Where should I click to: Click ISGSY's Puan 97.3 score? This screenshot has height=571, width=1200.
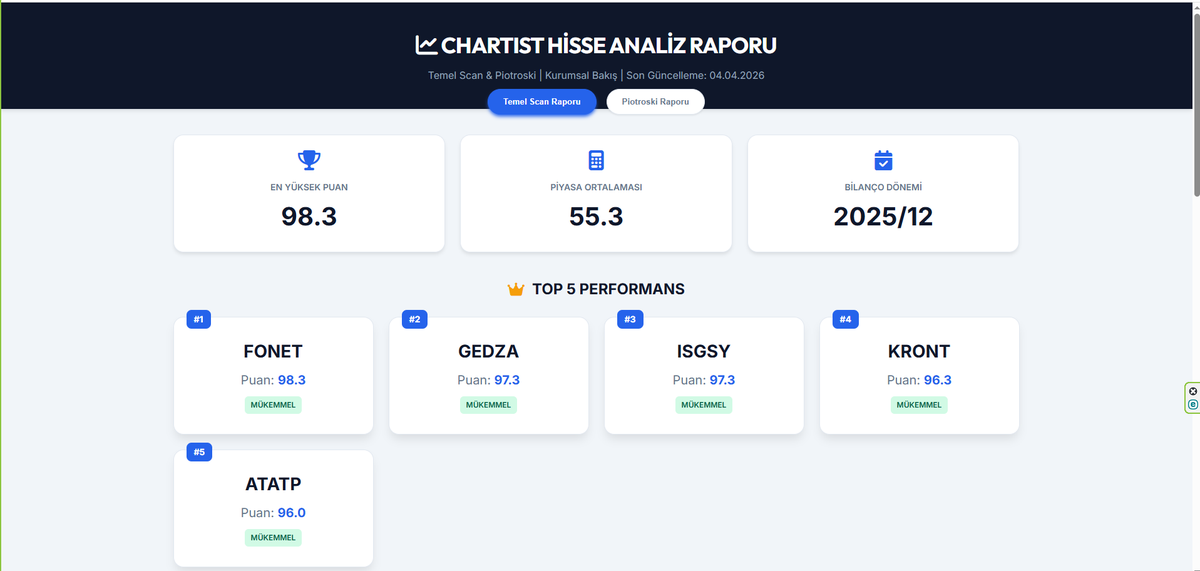click(x=704, y=380)
